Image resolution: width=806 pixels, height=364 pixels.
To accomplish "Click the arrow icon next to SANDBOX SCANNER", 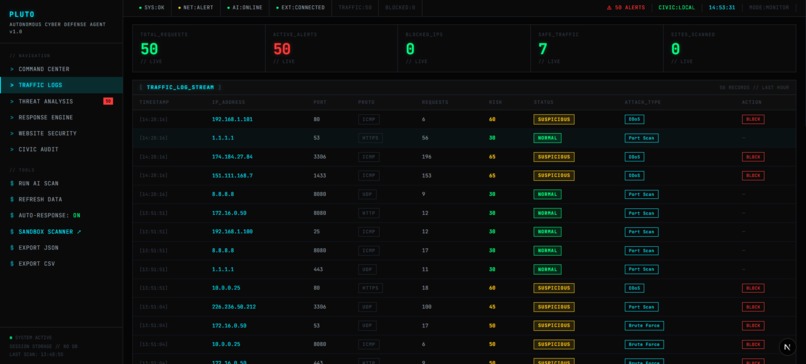I will [79, 232].
